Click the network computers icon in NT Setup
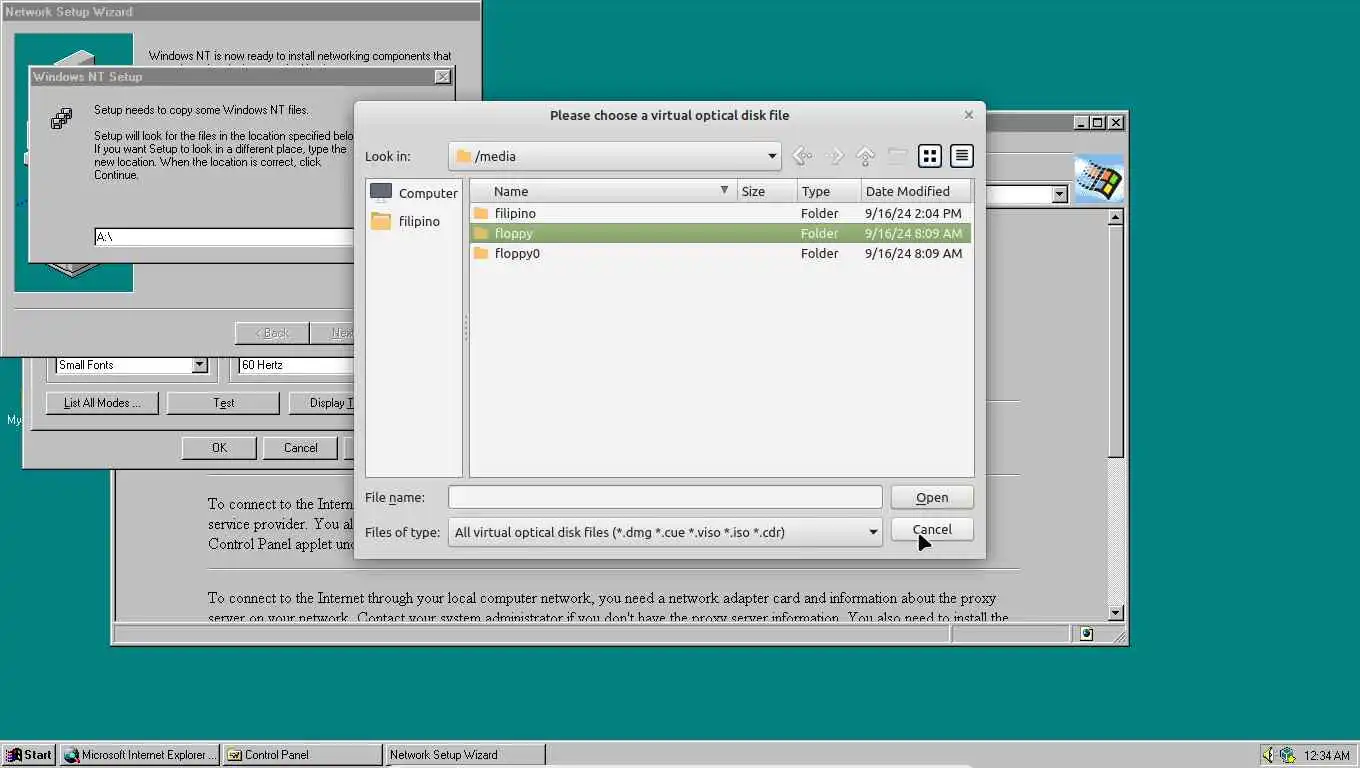This screenshot has width=1360, height=768. click(x=61, y=119)
